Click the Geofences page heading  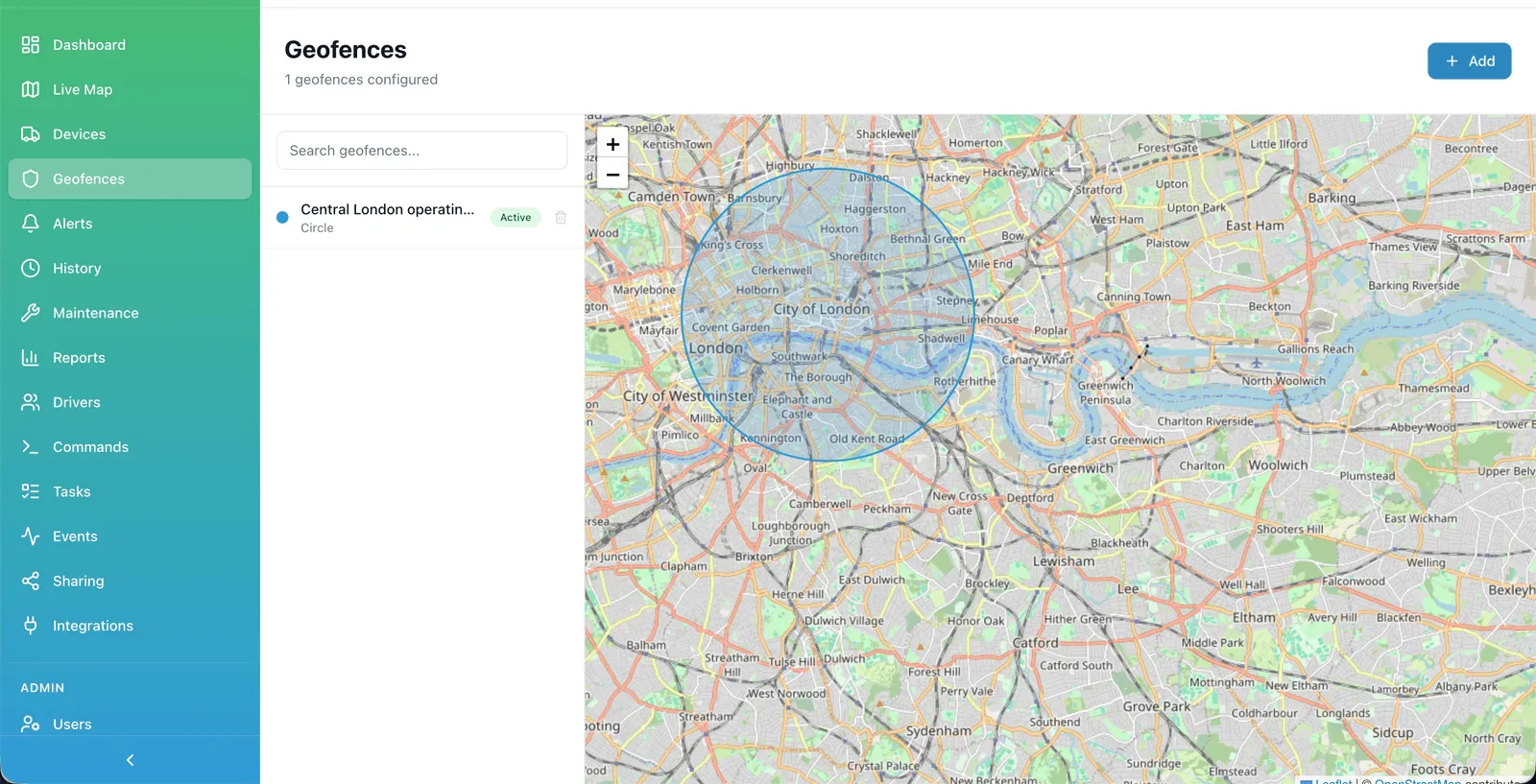346,50
